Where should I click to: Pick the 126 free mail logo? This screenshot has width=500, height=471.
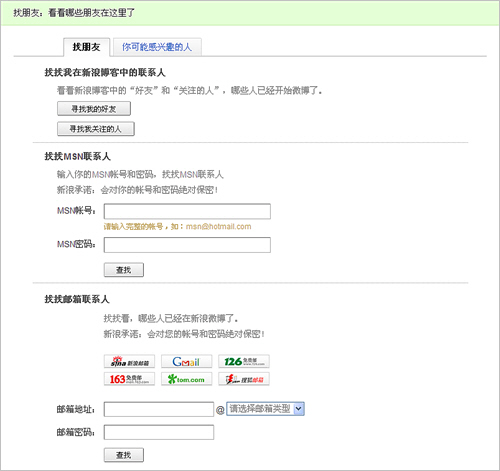(x=244, y=361)
